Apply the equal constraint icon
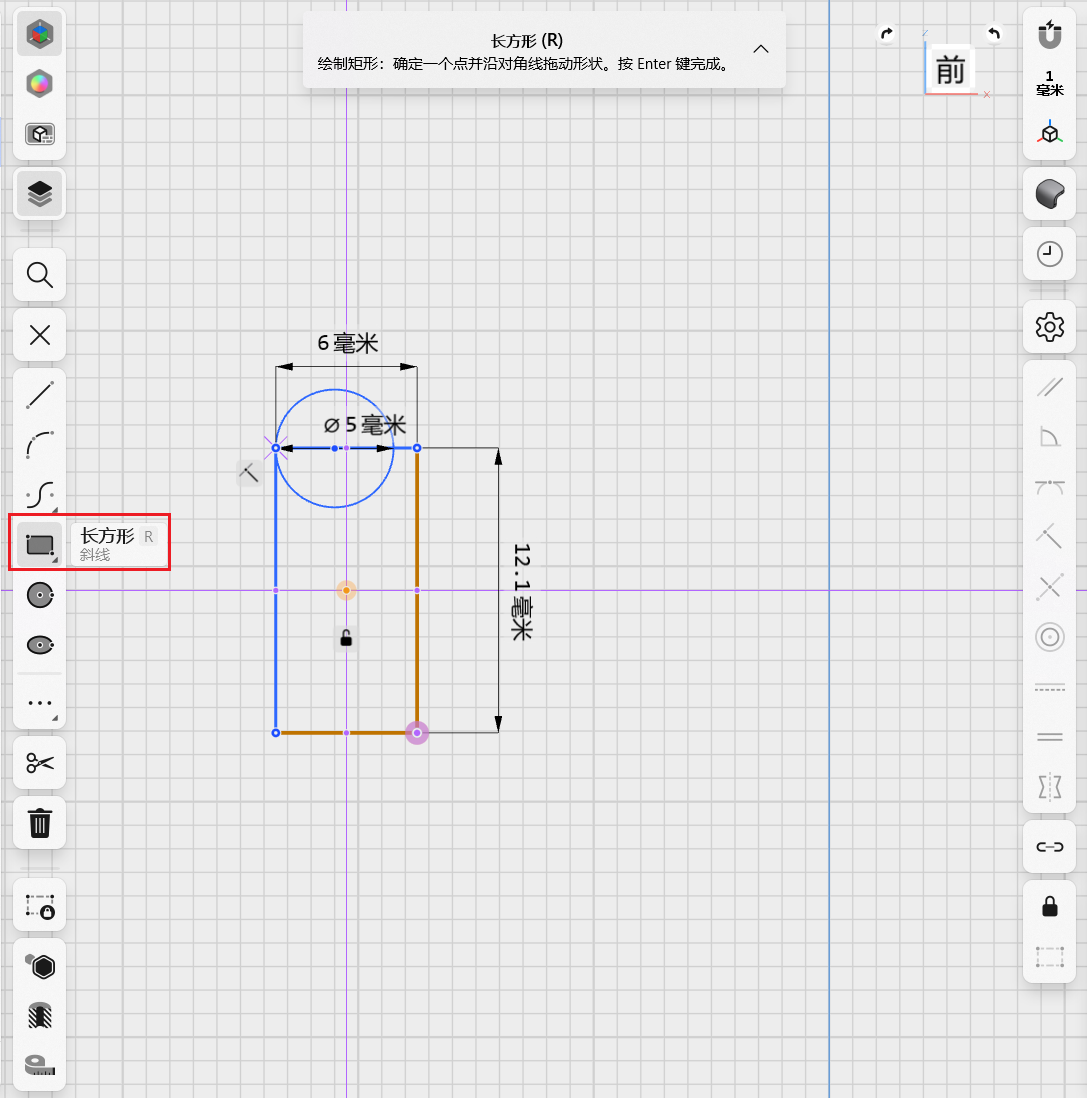The image size is (1087, 1098). (x=1049, y=737)
